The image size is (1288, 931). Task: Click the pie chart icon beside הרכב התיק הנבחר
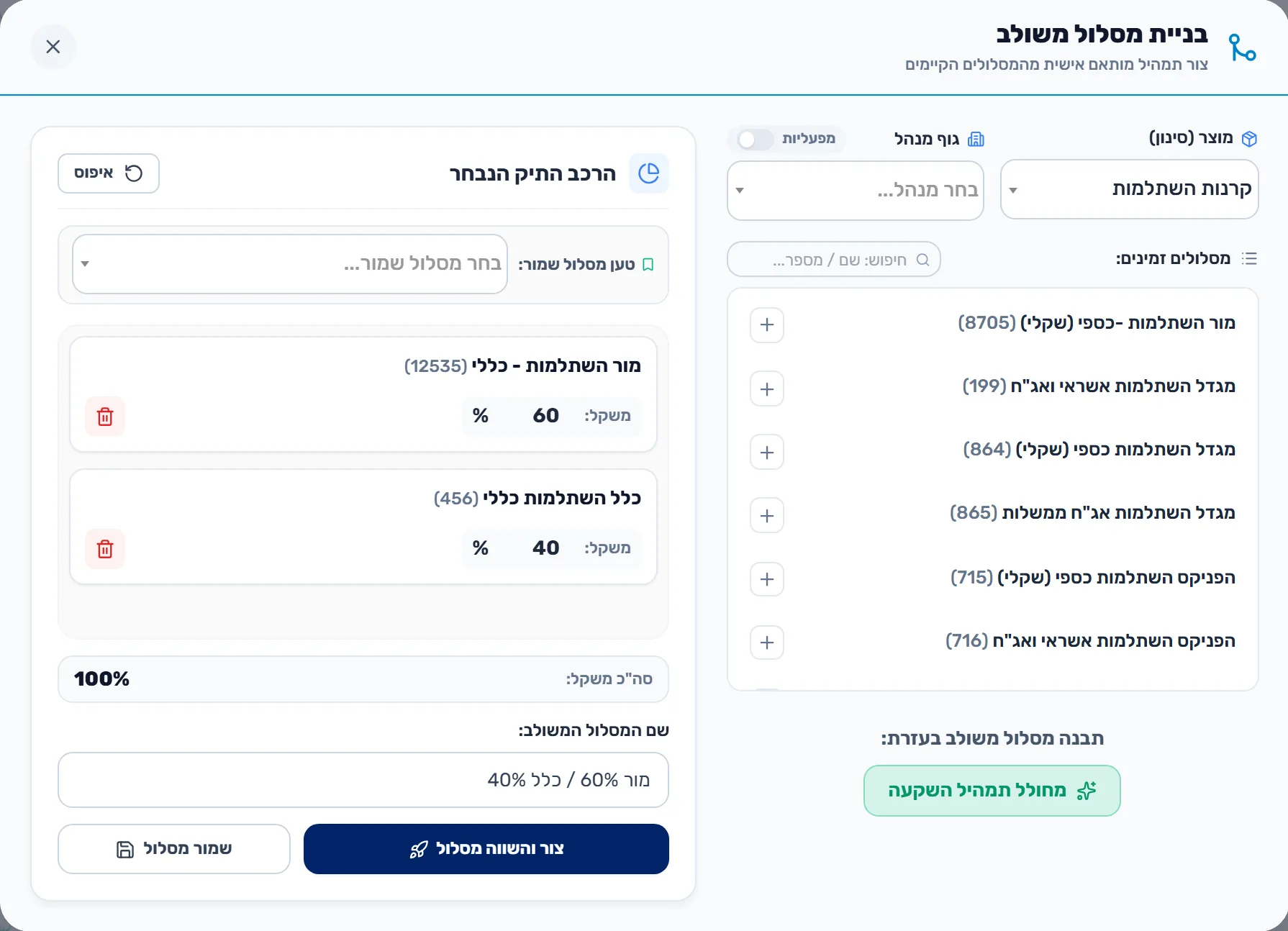648,173
